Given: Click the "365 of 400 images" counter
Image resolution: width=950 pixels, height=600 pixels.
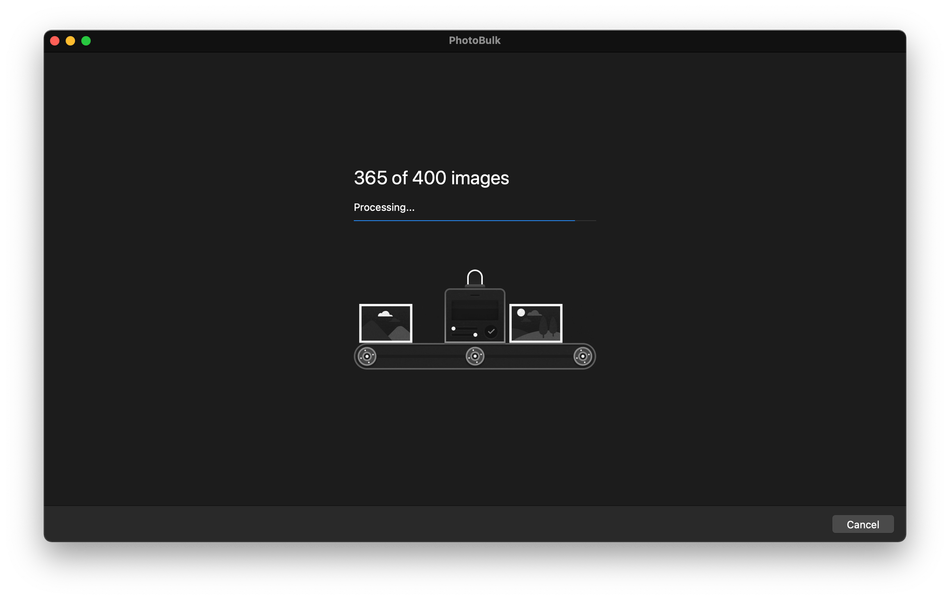Looking at the screenshot, I should click(431, 178).
